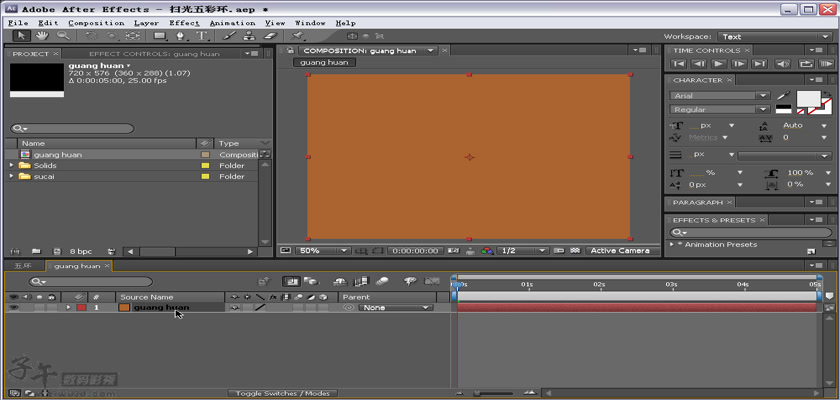Select the Selection arrow tool

tap(21, 36)
